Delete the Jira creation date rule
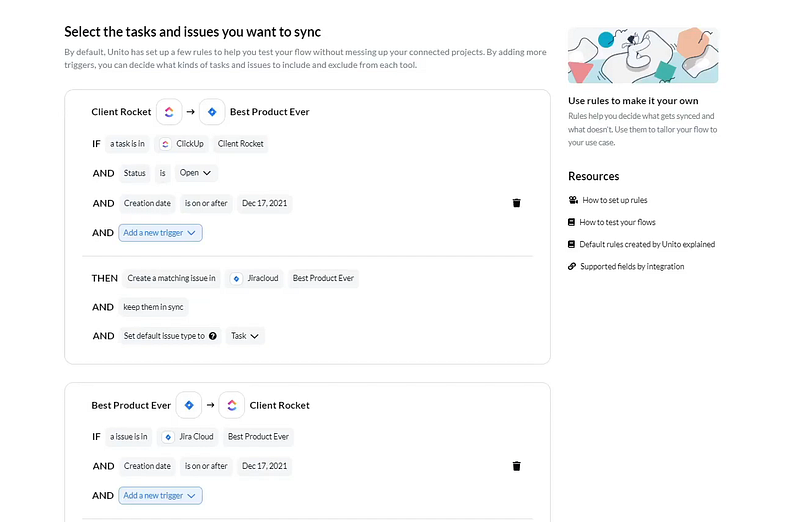The image size is (800, 522). tap(516, 466)
